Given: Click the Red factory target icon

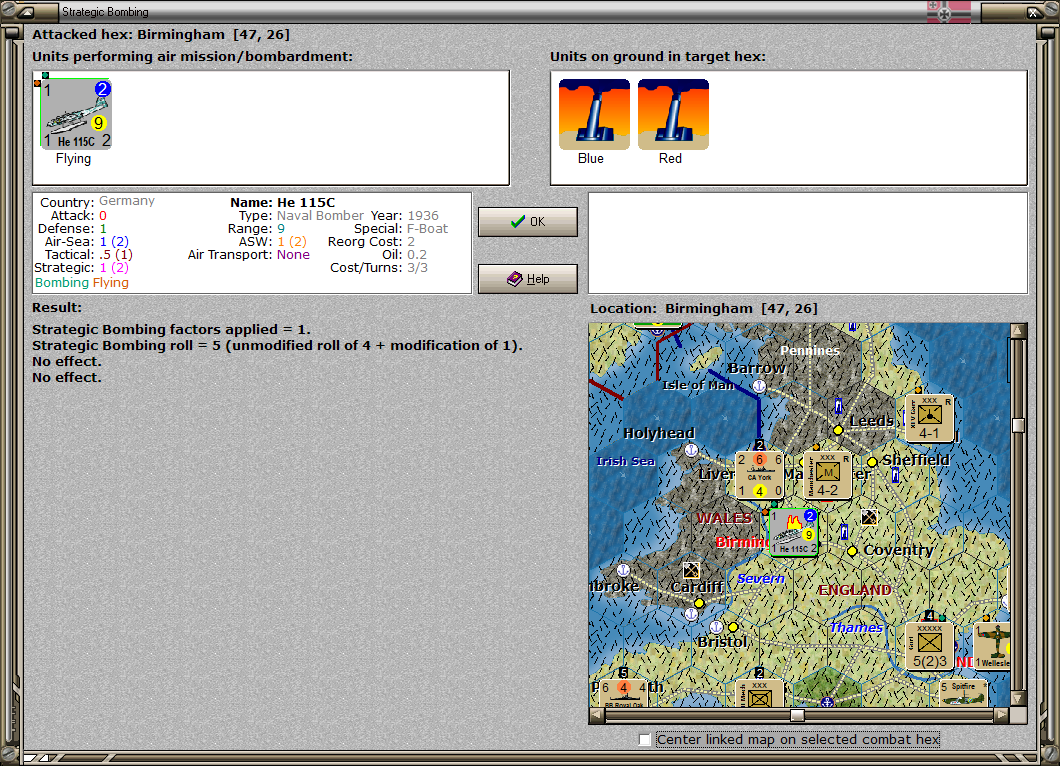Looking at the screenshot, I should (x=673, y=114).
